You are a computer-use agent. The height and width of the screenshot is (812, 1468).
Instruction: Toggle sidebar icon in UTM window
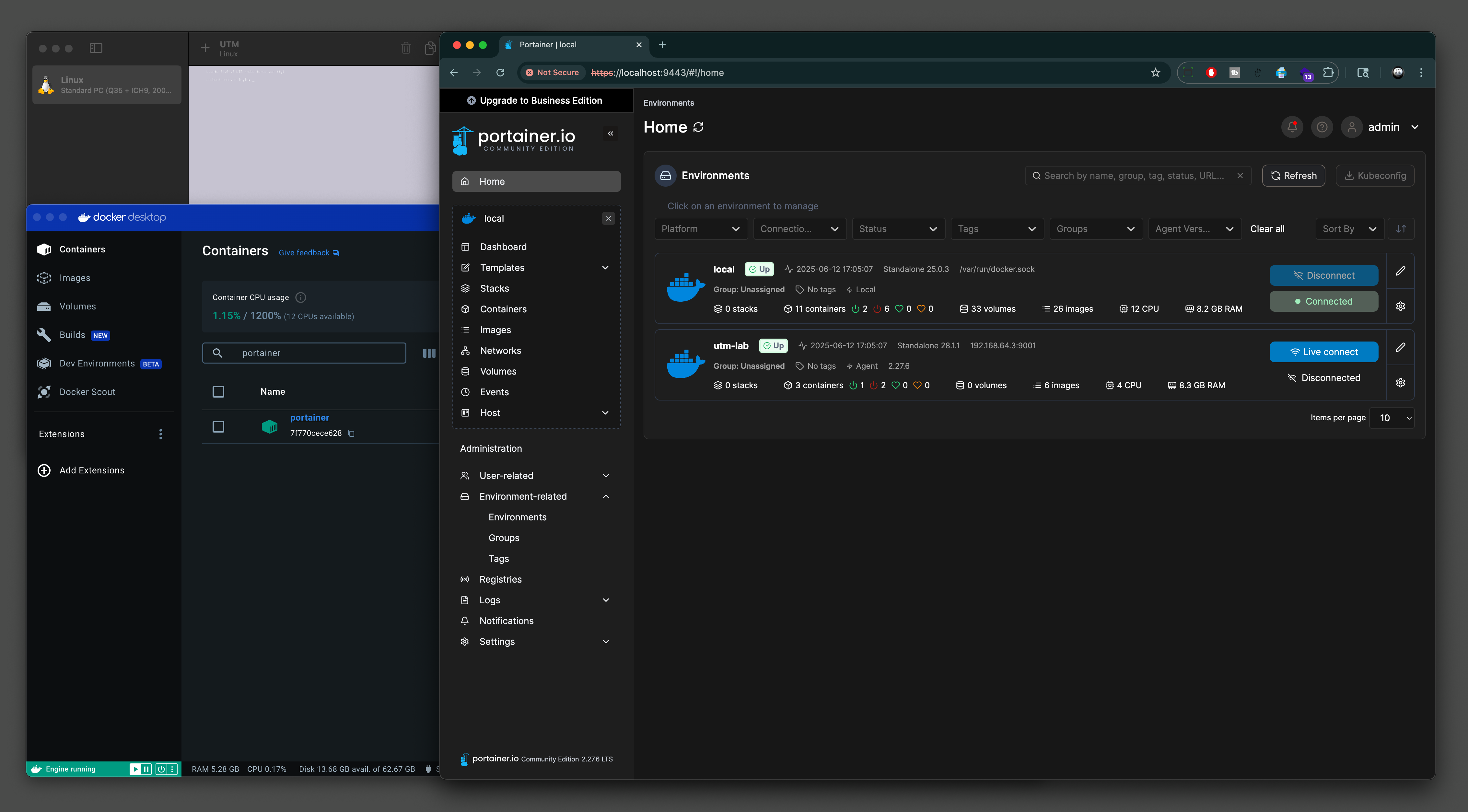96,48
